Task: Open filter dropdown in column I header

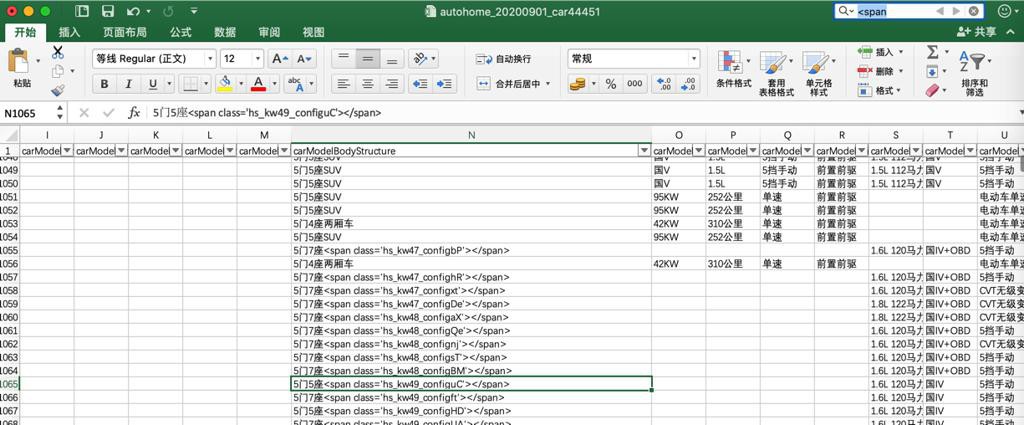Action: pyautogui.click(x=67, y=151)
